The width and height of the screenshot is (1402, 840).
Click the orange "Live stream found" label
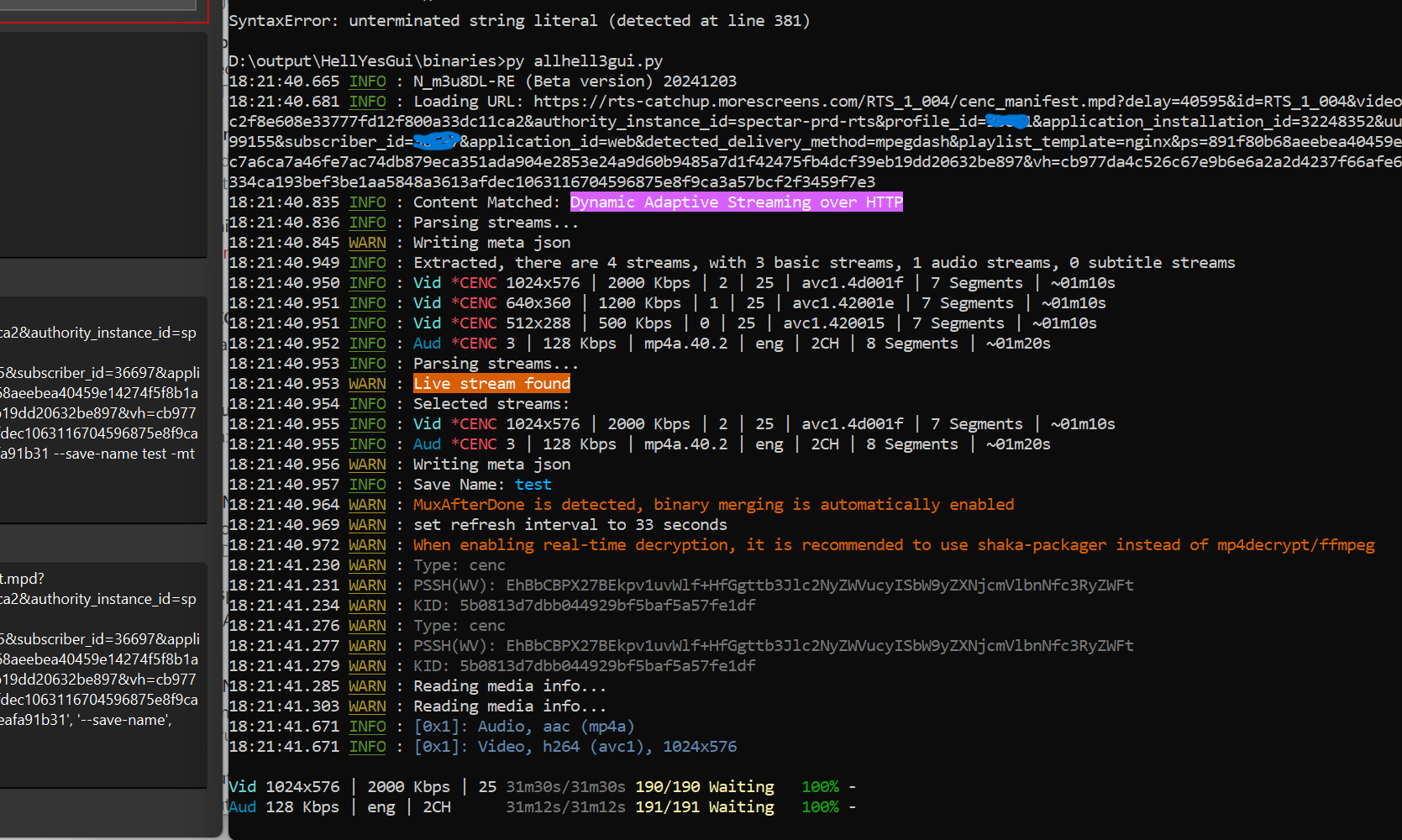(491, 384)
